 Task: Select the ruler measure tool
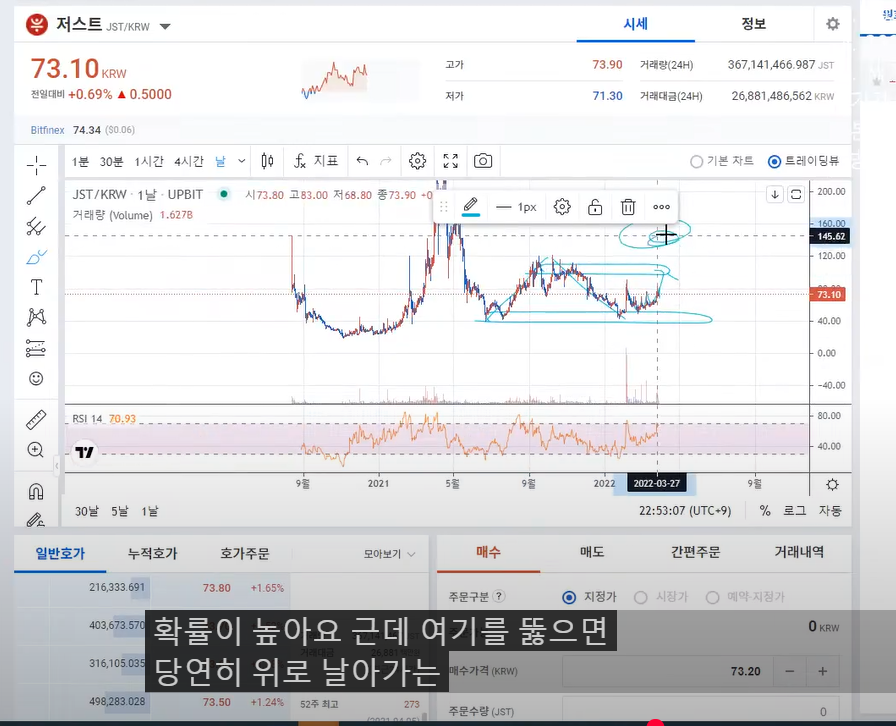point(36,420)
